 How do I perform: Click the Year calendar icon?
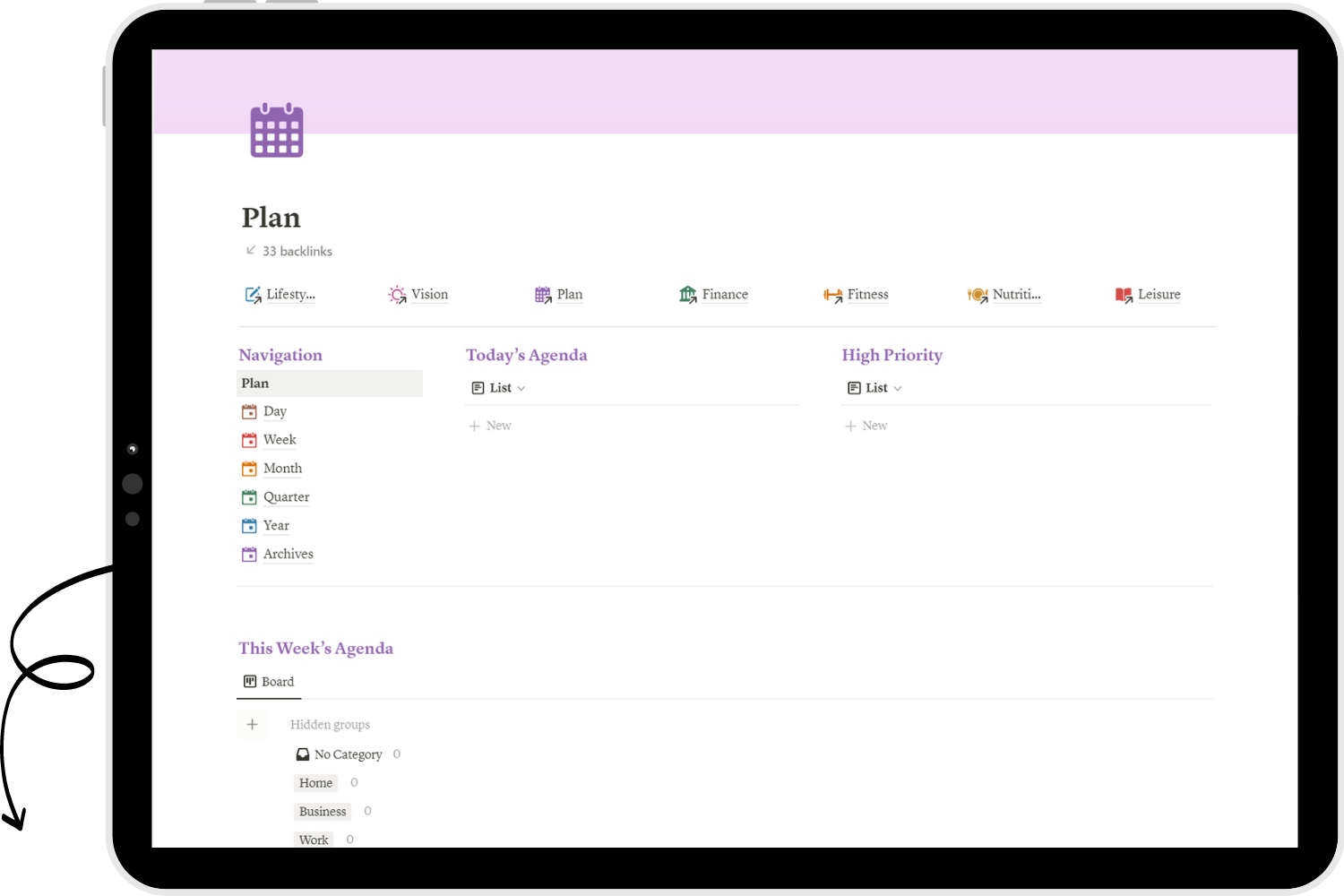coord(249,526)
